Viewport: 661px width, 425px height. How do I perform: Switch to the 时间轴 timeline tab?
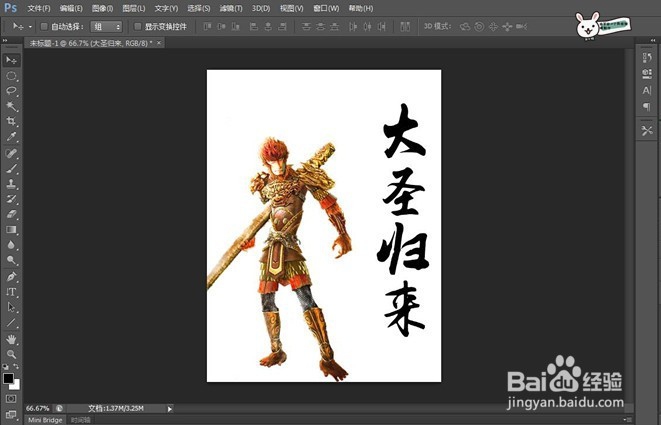pyautogui.click(x=81, y=420)
